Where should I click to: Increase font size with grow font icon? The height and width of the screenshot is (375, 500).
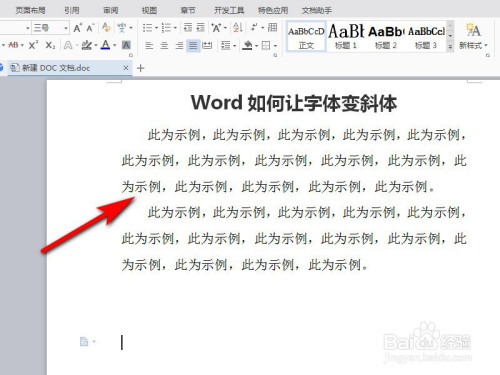78,28
